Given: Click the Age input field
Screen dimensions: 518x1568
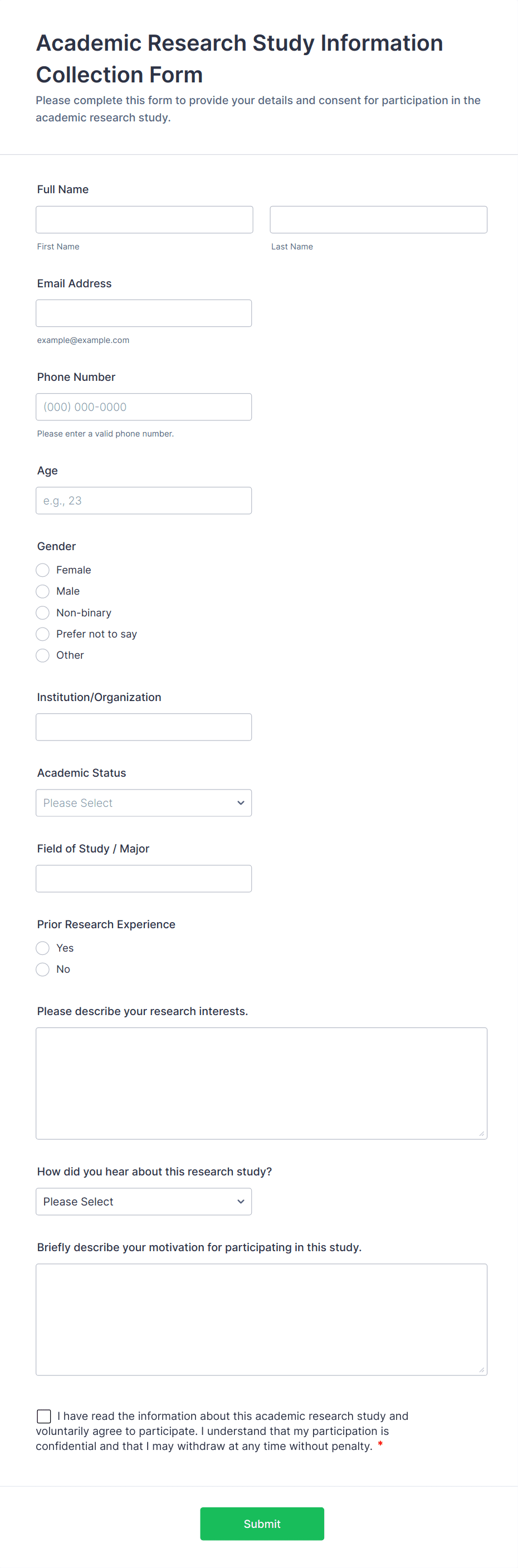Looking at the screenshot, I should coord(144,501).
